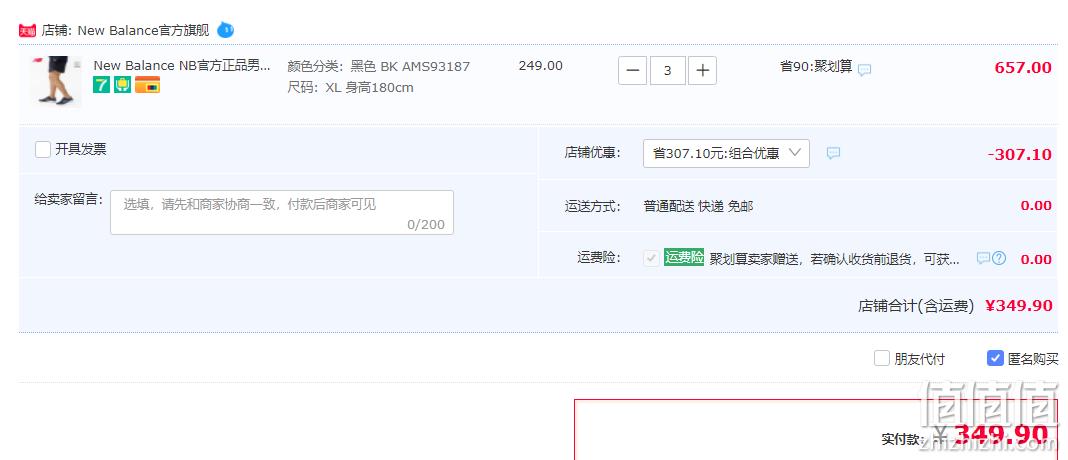Image resolution: width=1068 pixels, height=460 pixels.
Task: Click the 普通配送 快递 免邮 shipping text
Action: click(x=698, y=206)
